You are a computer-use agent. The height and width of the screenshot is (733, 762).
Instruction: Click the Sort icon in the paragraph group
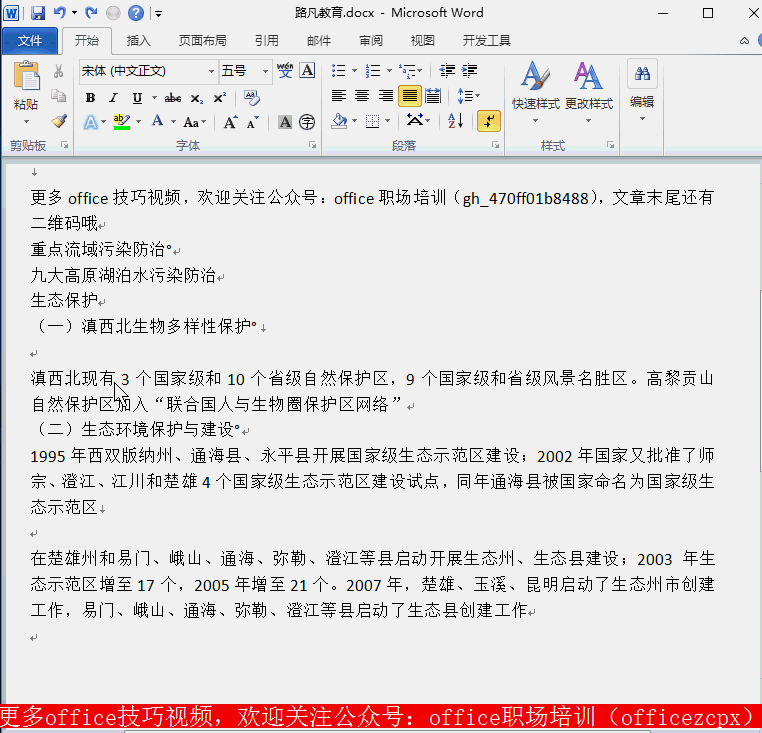pos(455,121)
